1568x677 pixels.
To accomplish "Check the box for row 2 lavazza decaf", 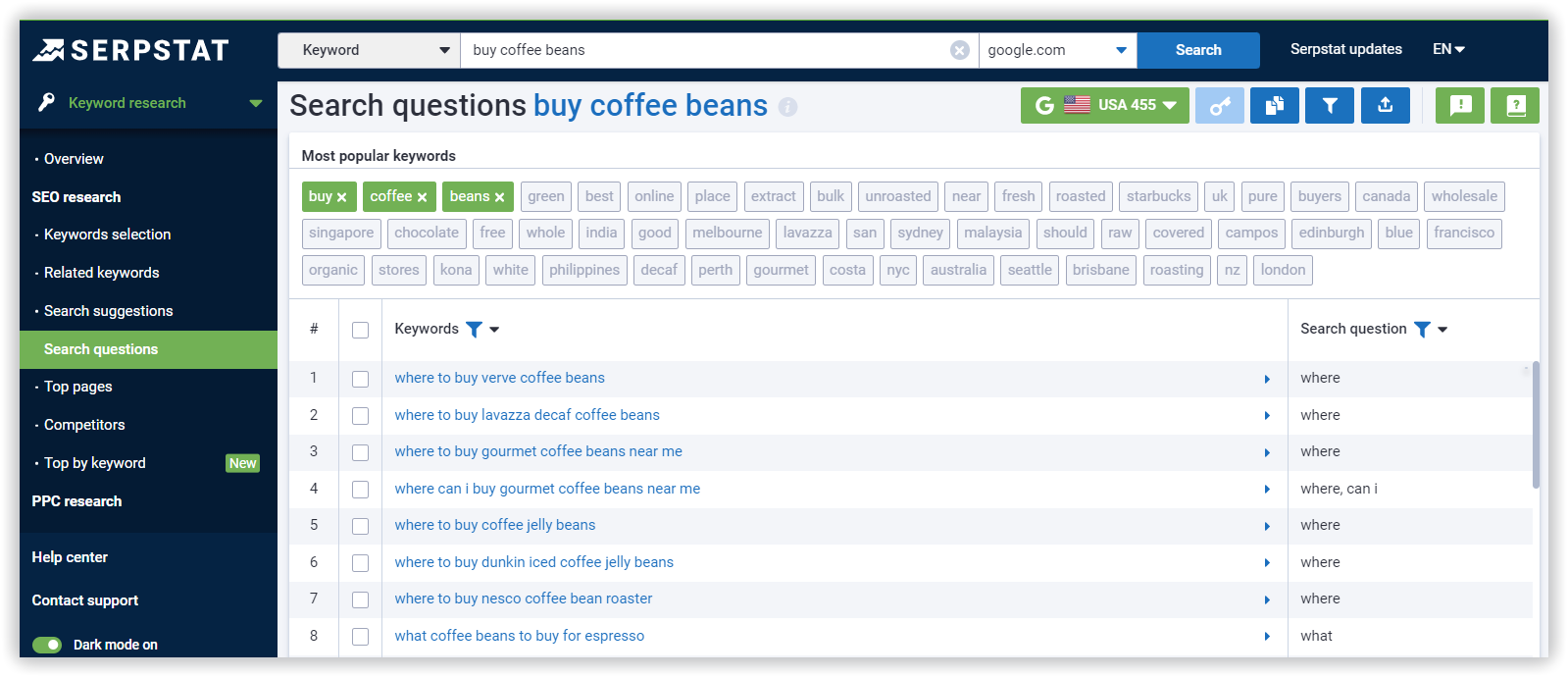I will [x=361, y=416].
